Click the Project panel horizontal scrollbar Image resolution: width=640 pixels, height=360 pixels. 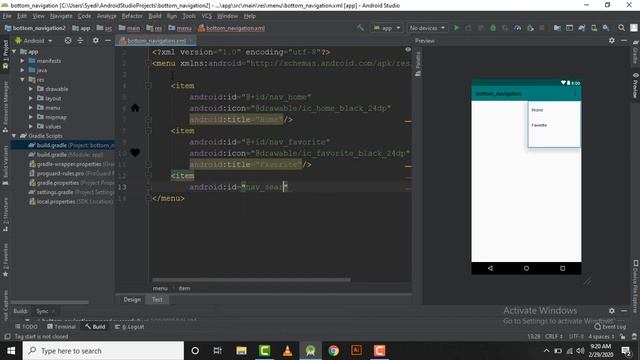pyautogui.click(x=50, y=302)
